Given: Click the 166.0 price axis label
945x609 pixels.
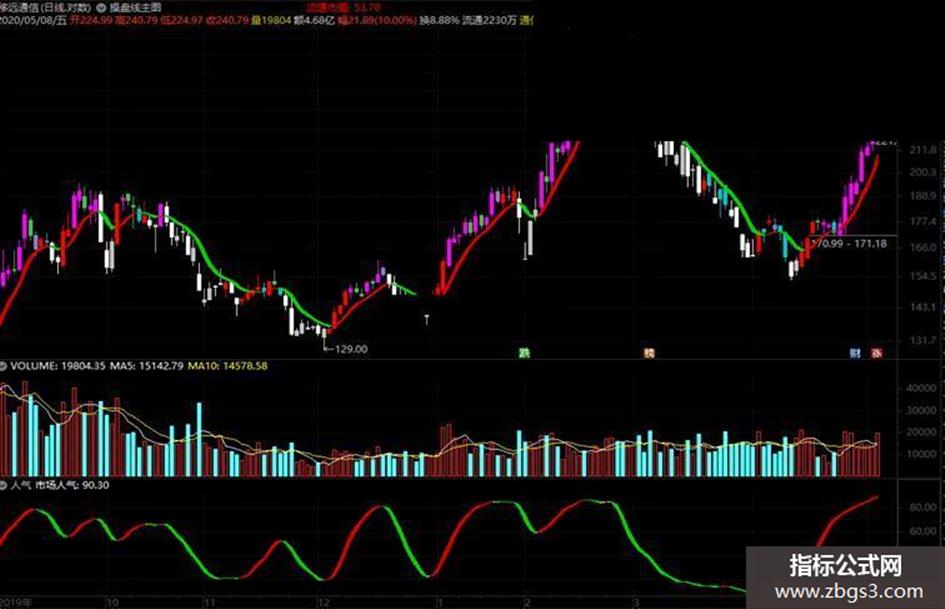Looking at the screenshot, I should tap(923, 248).
